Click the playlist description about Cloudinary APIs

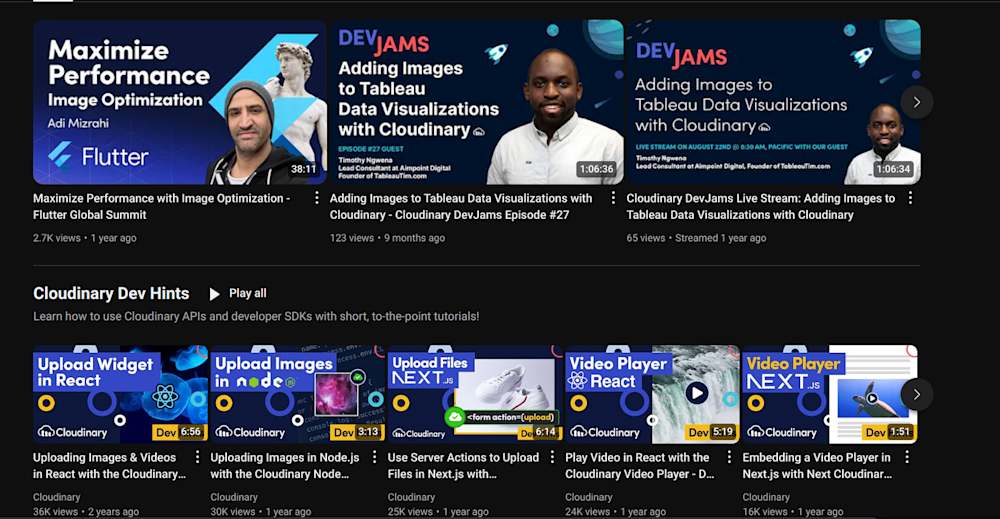coord(256,316)
